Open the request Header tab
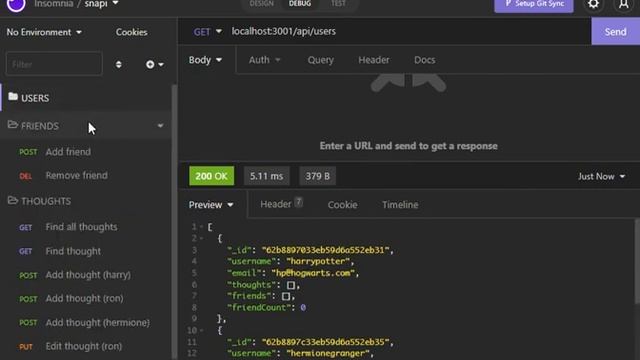Screen dimensions: 640x360 373,60
